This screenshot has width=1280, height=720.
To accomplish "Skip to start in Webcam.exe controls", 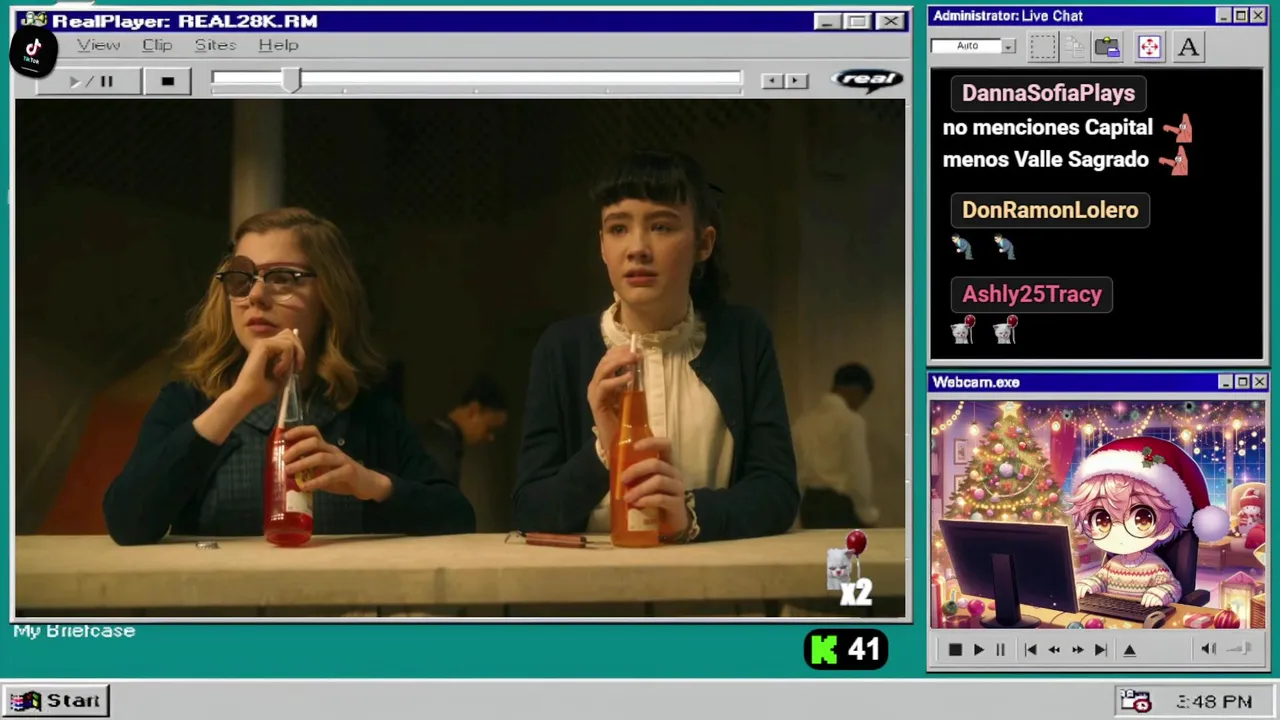I will 1030,650.
